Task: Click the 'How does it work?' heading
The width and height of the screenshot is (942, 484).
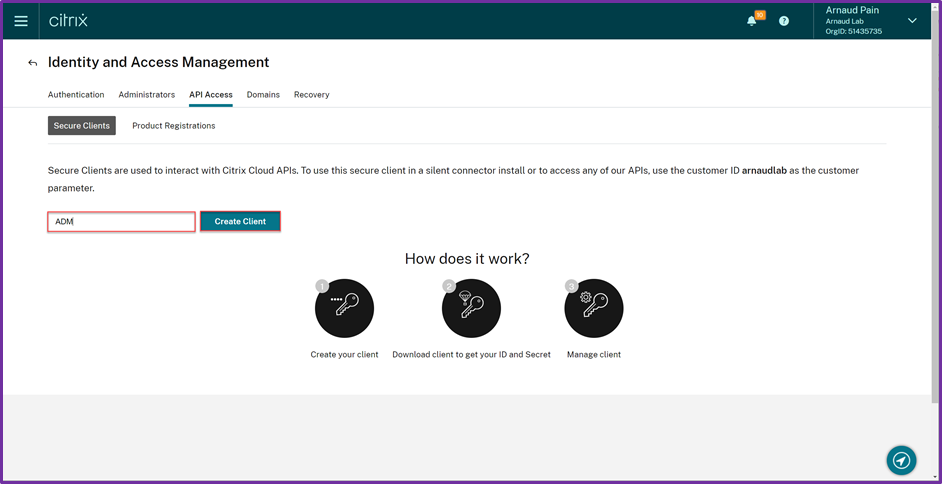Action: (x=467, y=259)
